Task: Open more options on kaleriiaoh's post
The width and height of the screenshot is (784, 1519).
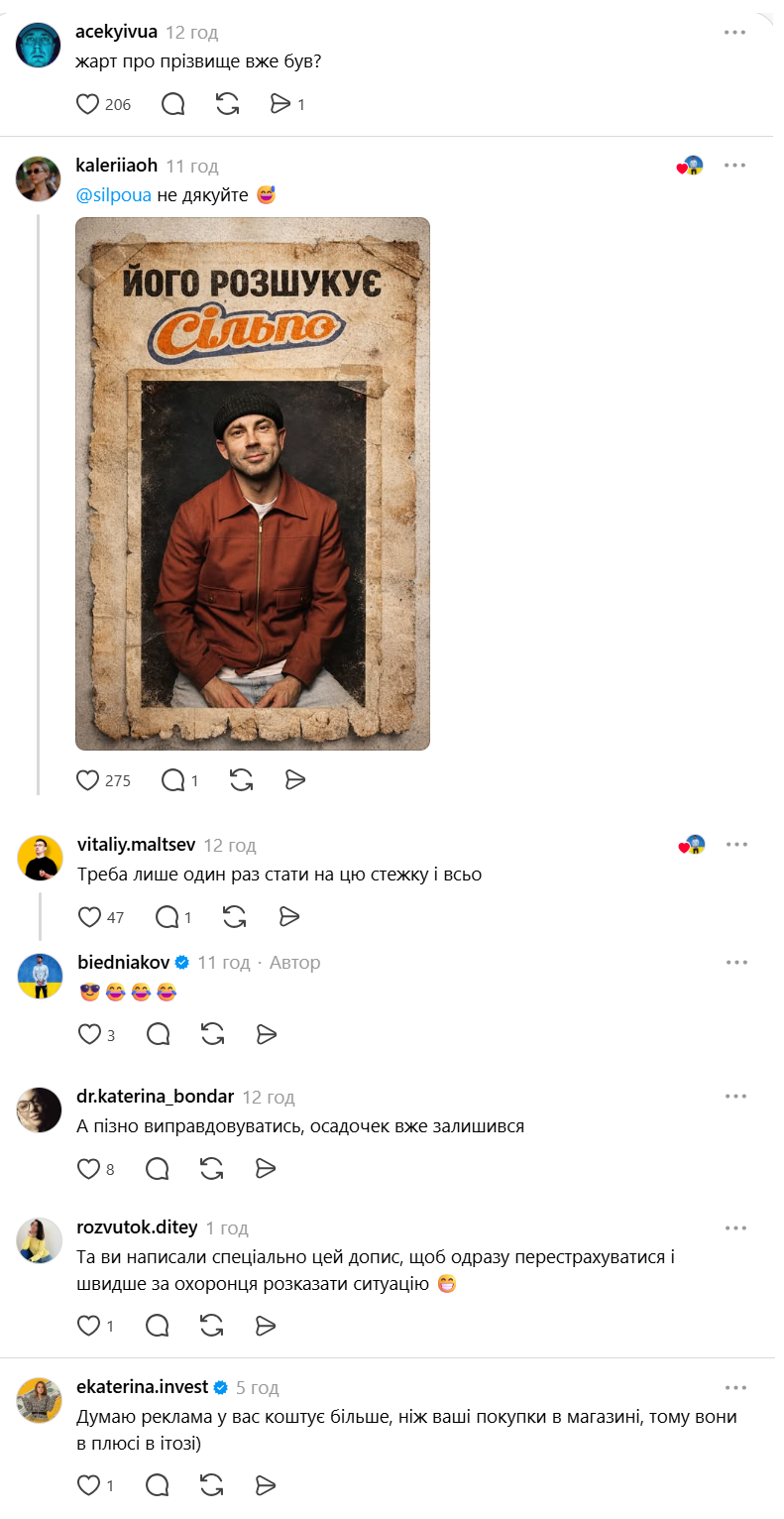Action: click(x=734, y=165)
